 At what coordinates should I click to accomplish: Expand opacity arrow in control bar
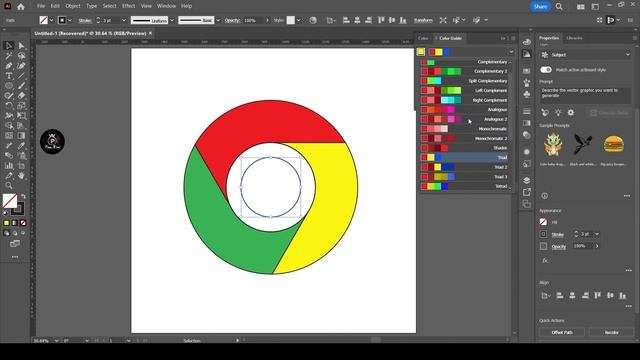coord(267,20)
